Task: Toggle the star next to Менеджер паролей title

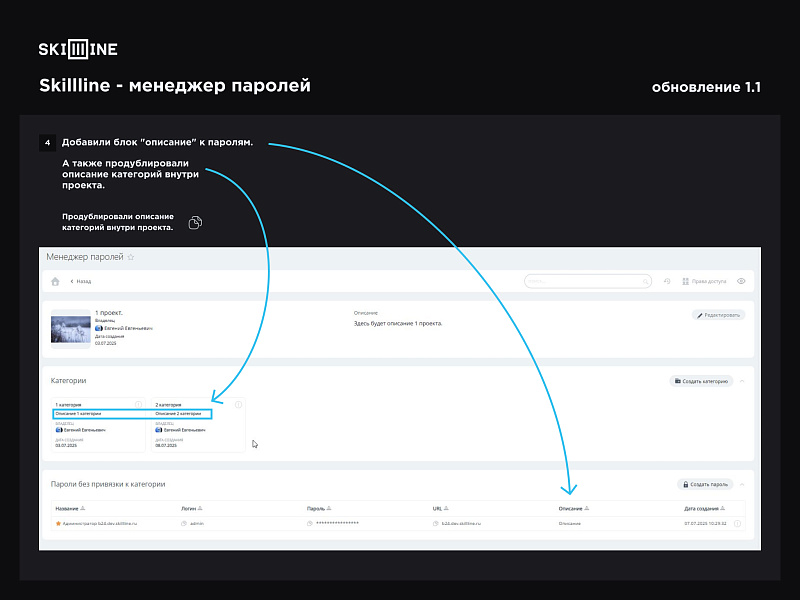Action: tap(130, 257)
